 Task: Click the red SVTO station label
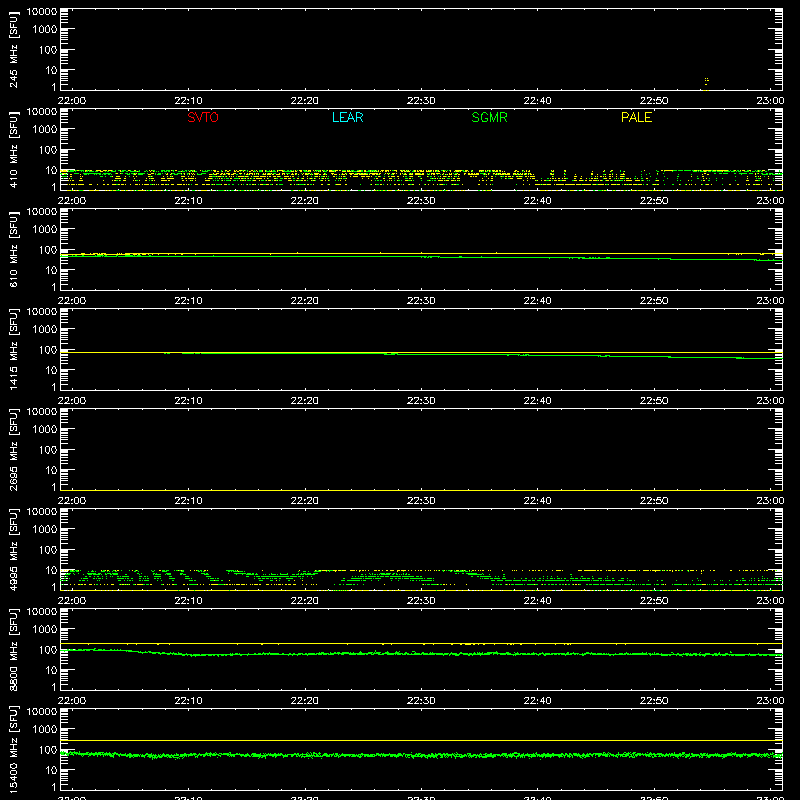pos(203,117)
